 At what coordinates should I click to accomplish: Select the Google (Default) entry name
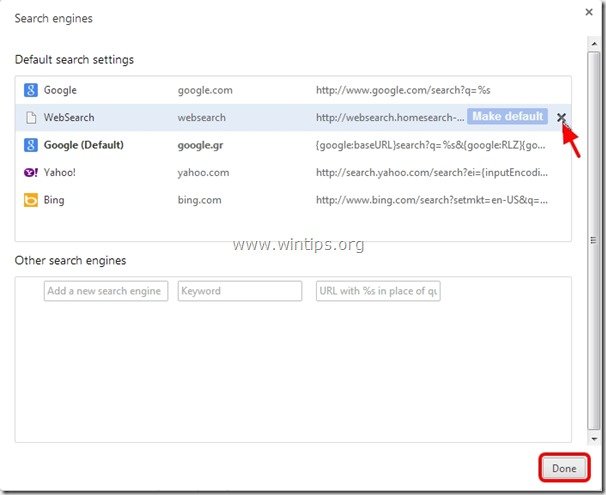[x=84, y=145]
